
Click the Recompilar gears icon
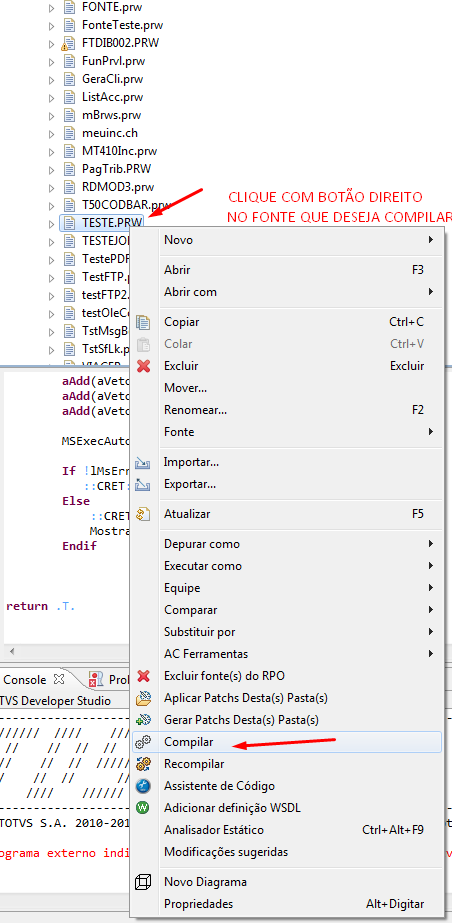[143, 764]
